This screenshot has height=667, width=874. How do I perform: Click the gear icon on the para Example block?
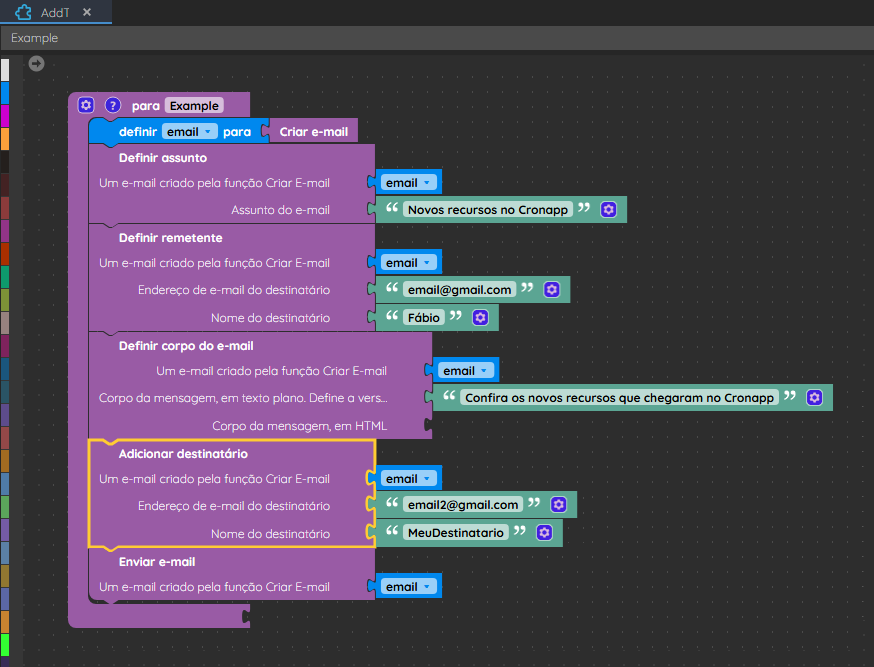pos(86,105)
